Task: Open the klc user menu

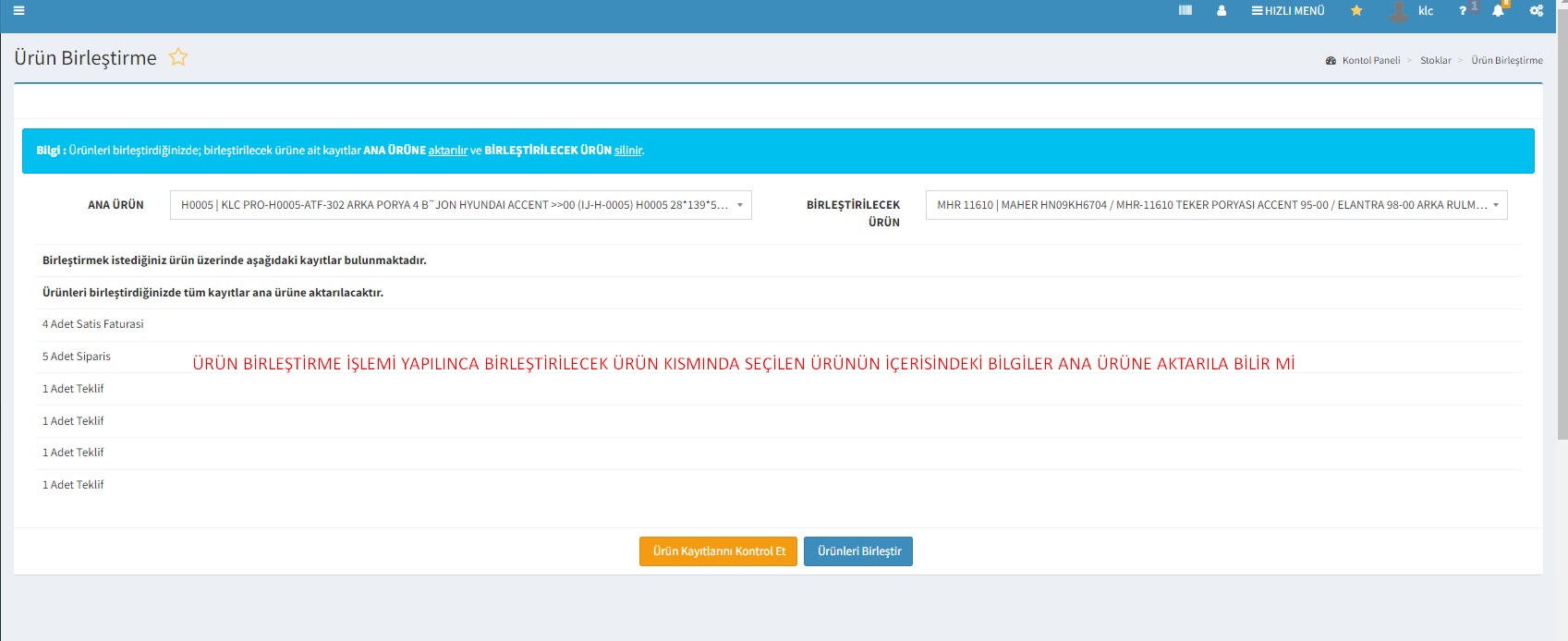Action: pyautogui.click(x=1426, y=11)
